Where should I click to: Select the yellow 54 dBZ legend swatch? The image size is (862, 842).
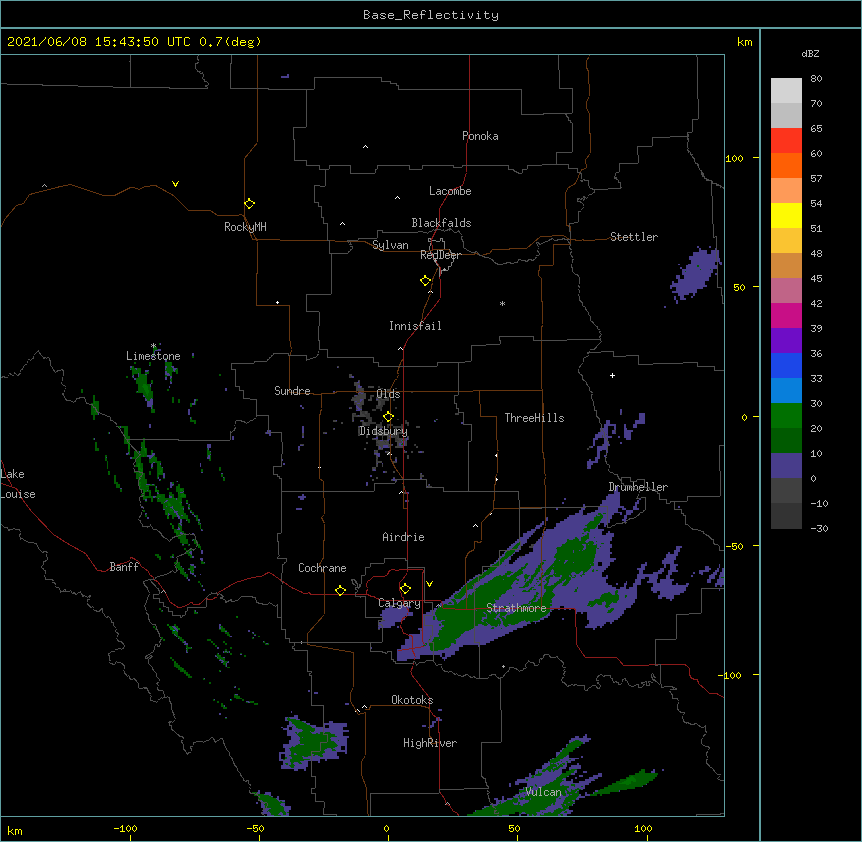[786, 215]
